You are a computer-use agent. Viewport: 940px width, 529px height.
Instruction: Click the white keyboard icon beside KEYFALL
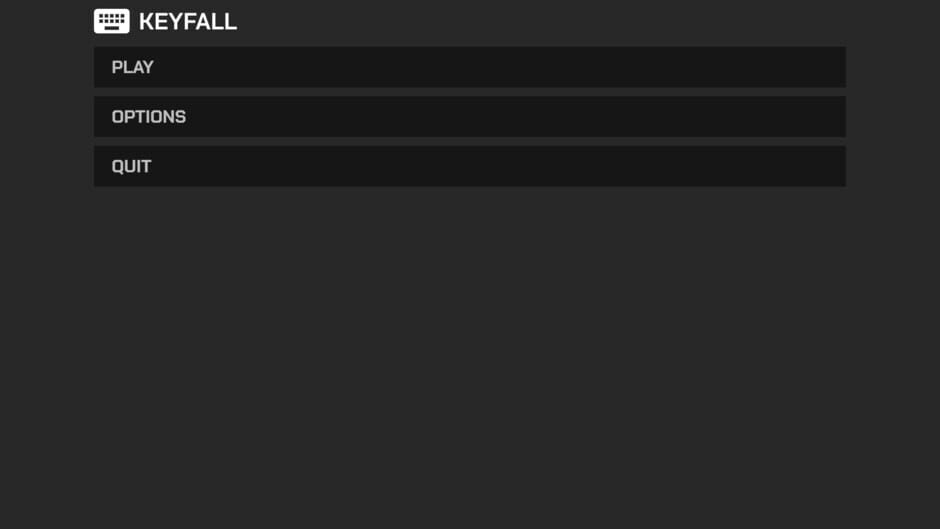coord(112,21)
